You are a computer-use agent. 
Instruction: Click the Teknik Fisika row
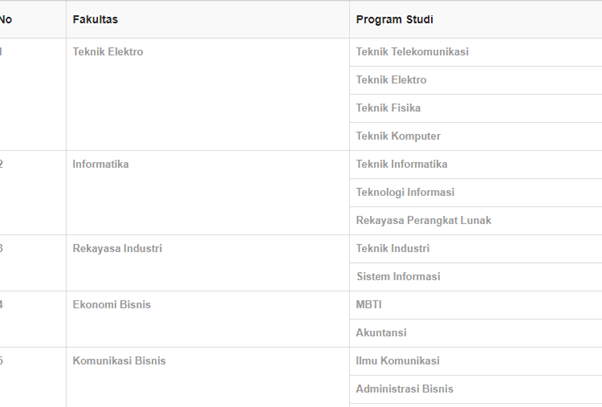tap(476, 108)
